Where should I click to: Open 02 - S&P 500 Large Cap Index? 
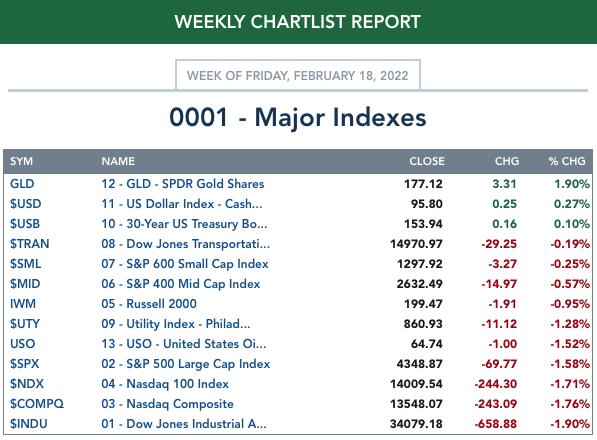click(x=186, y=364)
